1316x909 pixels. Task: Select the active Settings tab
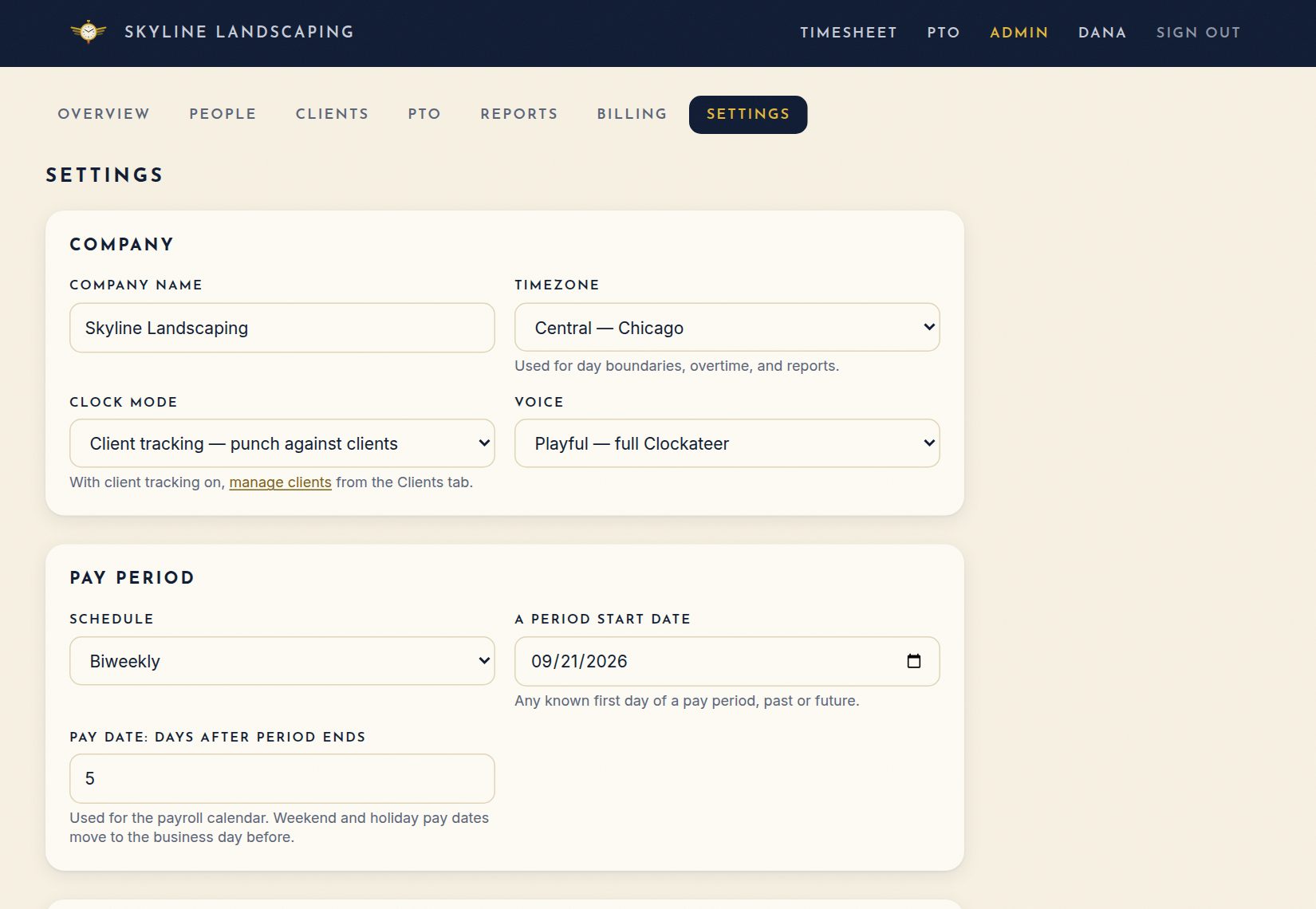point(748,114)
